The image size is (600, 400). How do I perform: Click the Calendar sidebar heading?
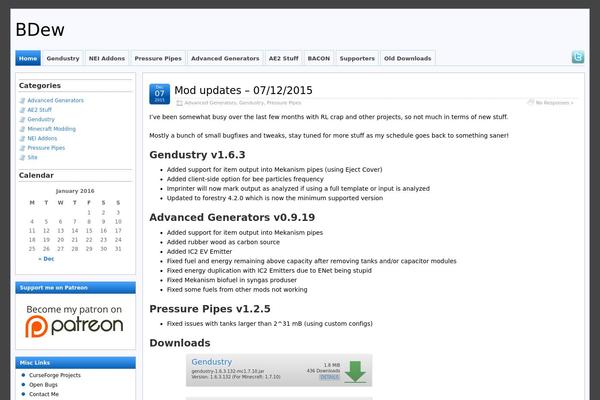tap(36, 175)
